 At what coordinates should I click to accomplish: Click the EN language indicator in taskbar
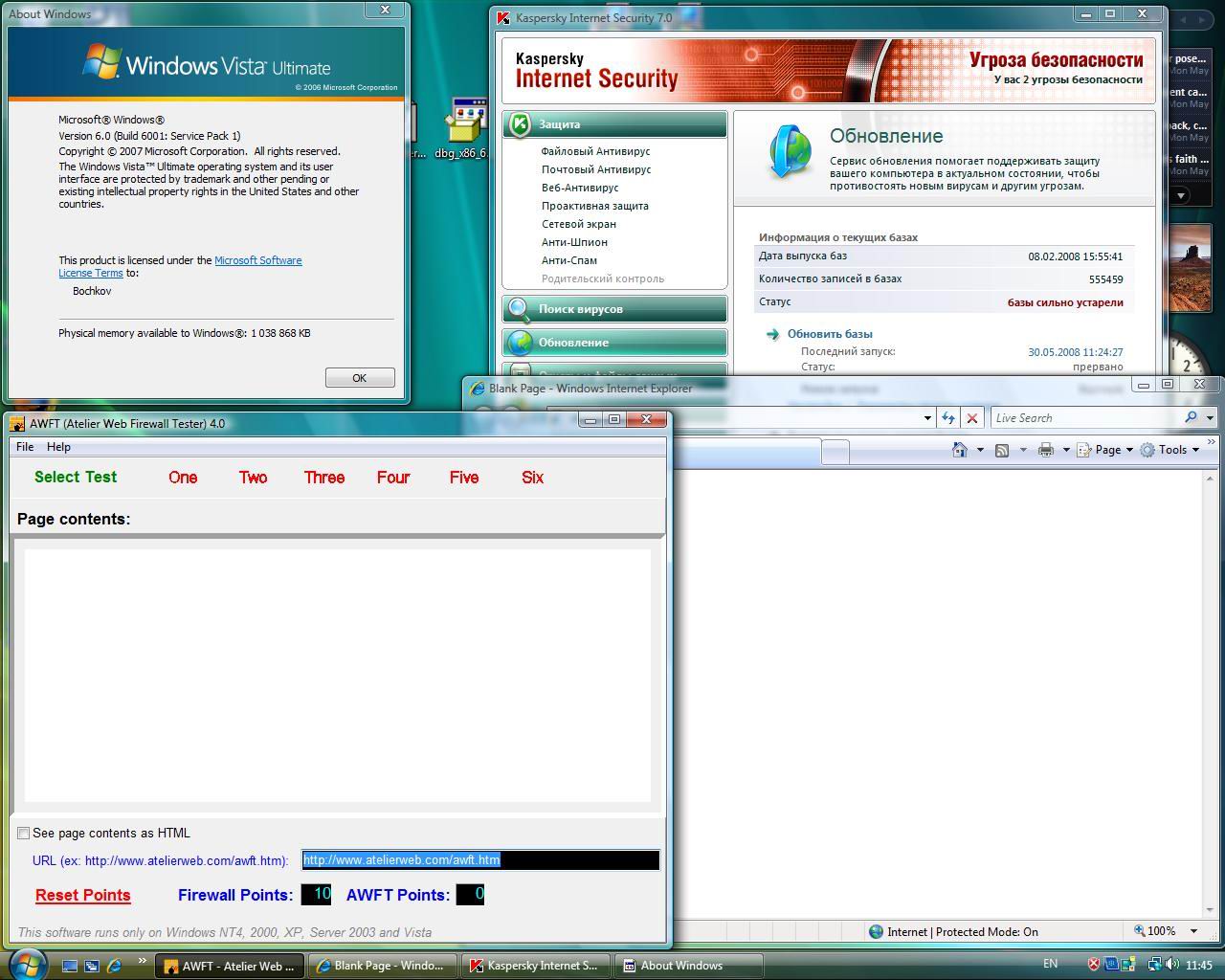pyautogui.click(x=1050, y=965)
